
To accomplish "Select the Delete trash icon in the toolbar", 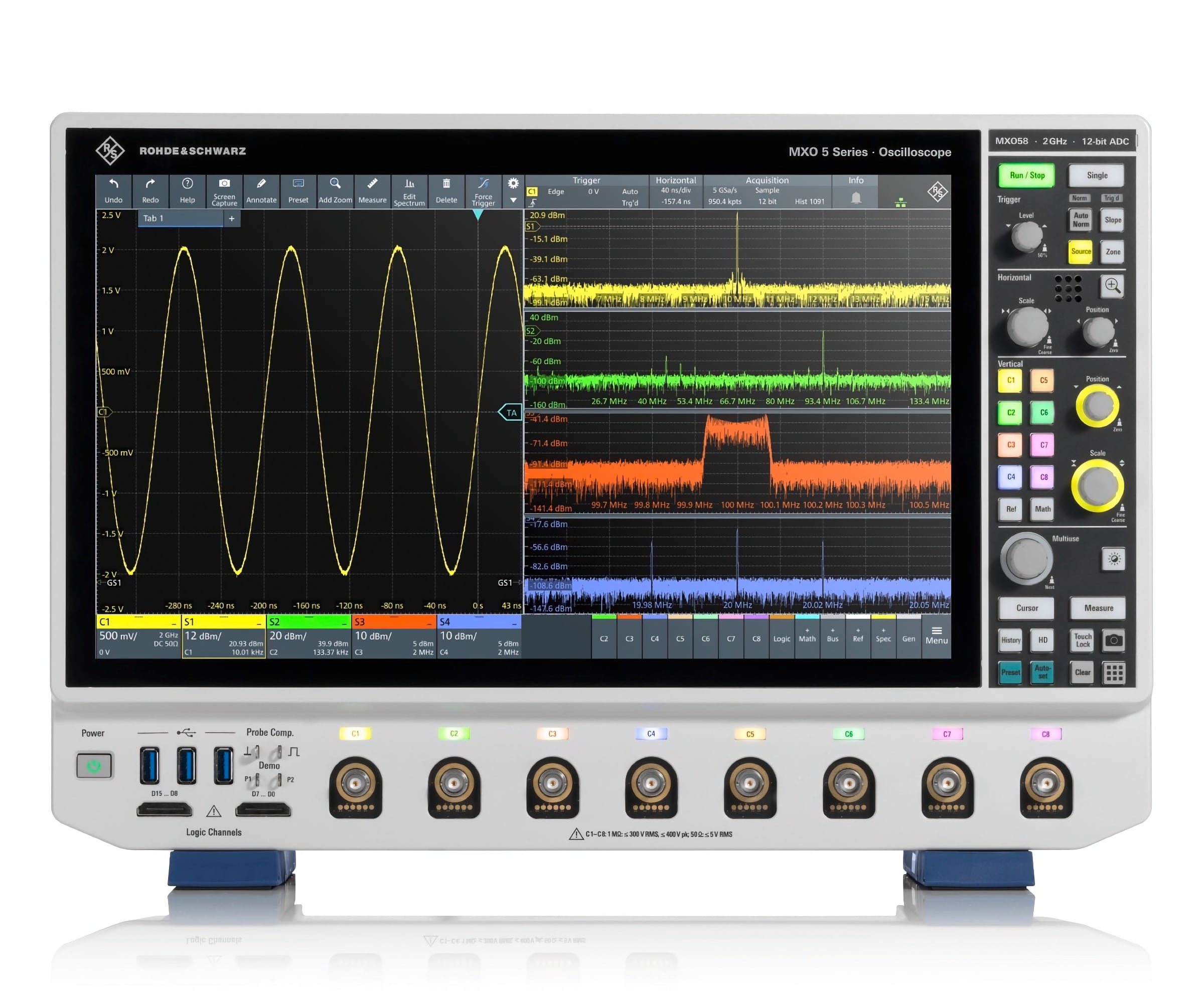I will pyautogui.click(x=446, y=191).
